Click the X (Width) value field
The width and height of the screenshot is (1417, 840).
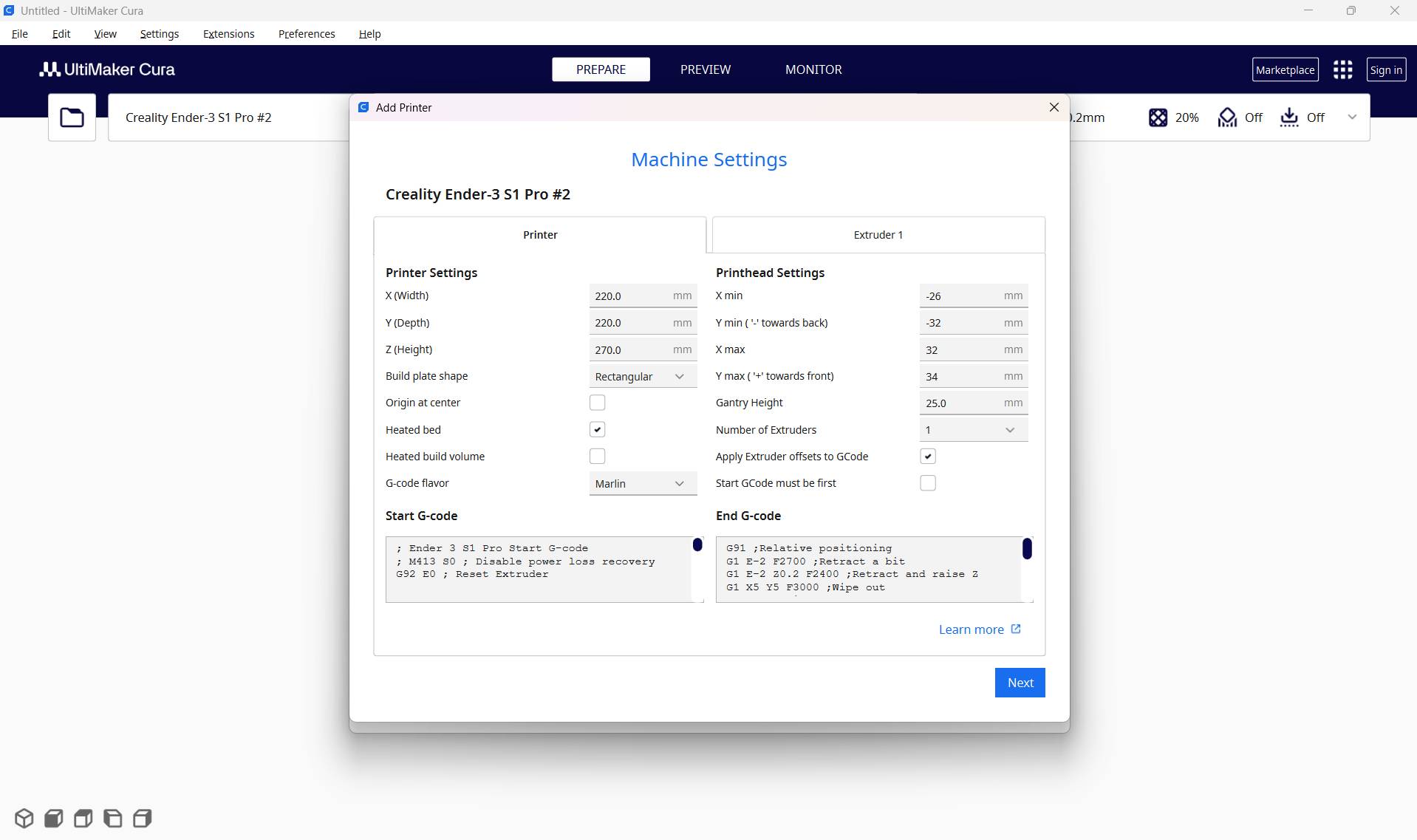tap(643, 296)
